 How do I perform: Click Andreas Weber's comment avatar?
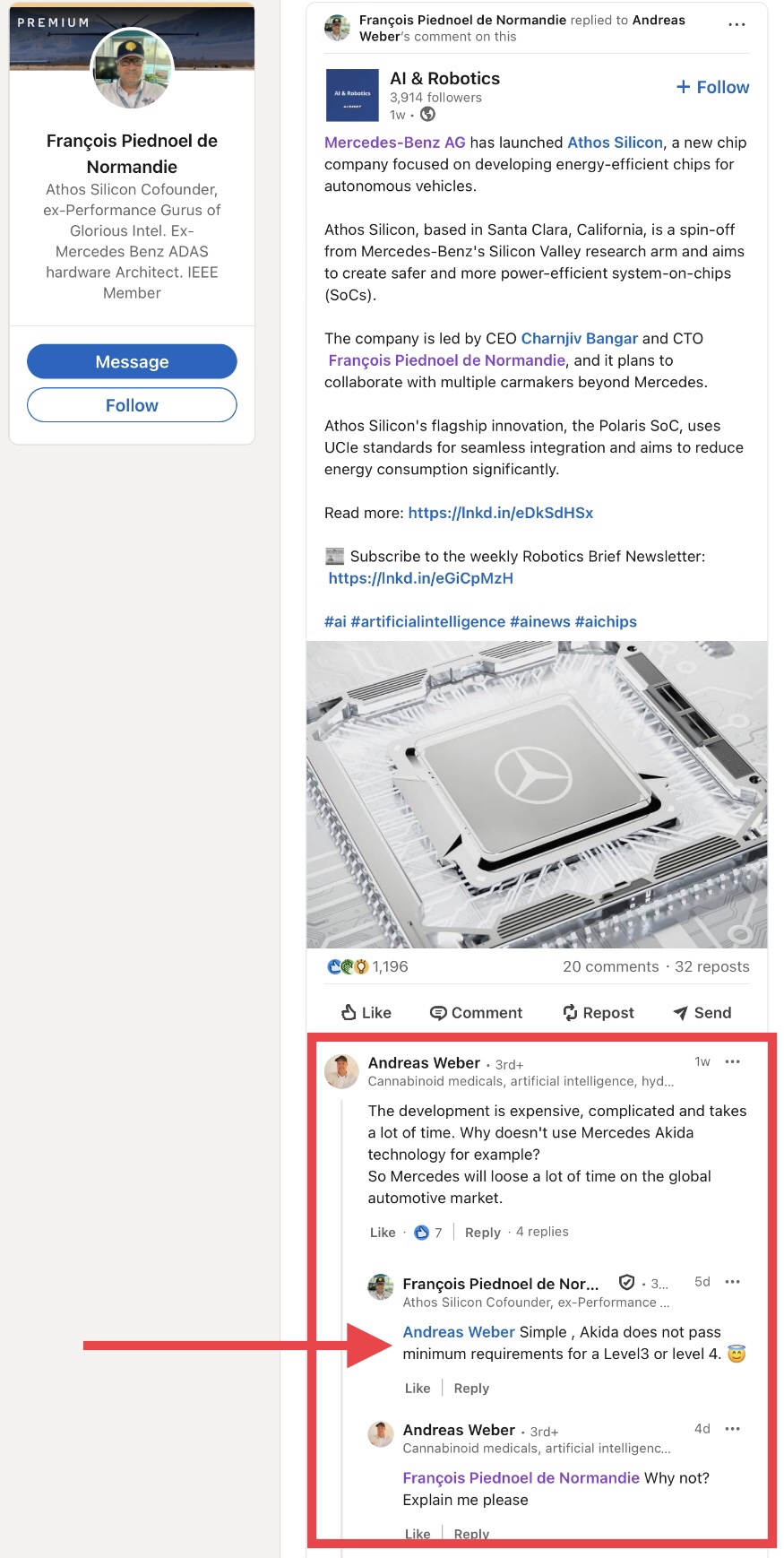(x=341, y=1071)
